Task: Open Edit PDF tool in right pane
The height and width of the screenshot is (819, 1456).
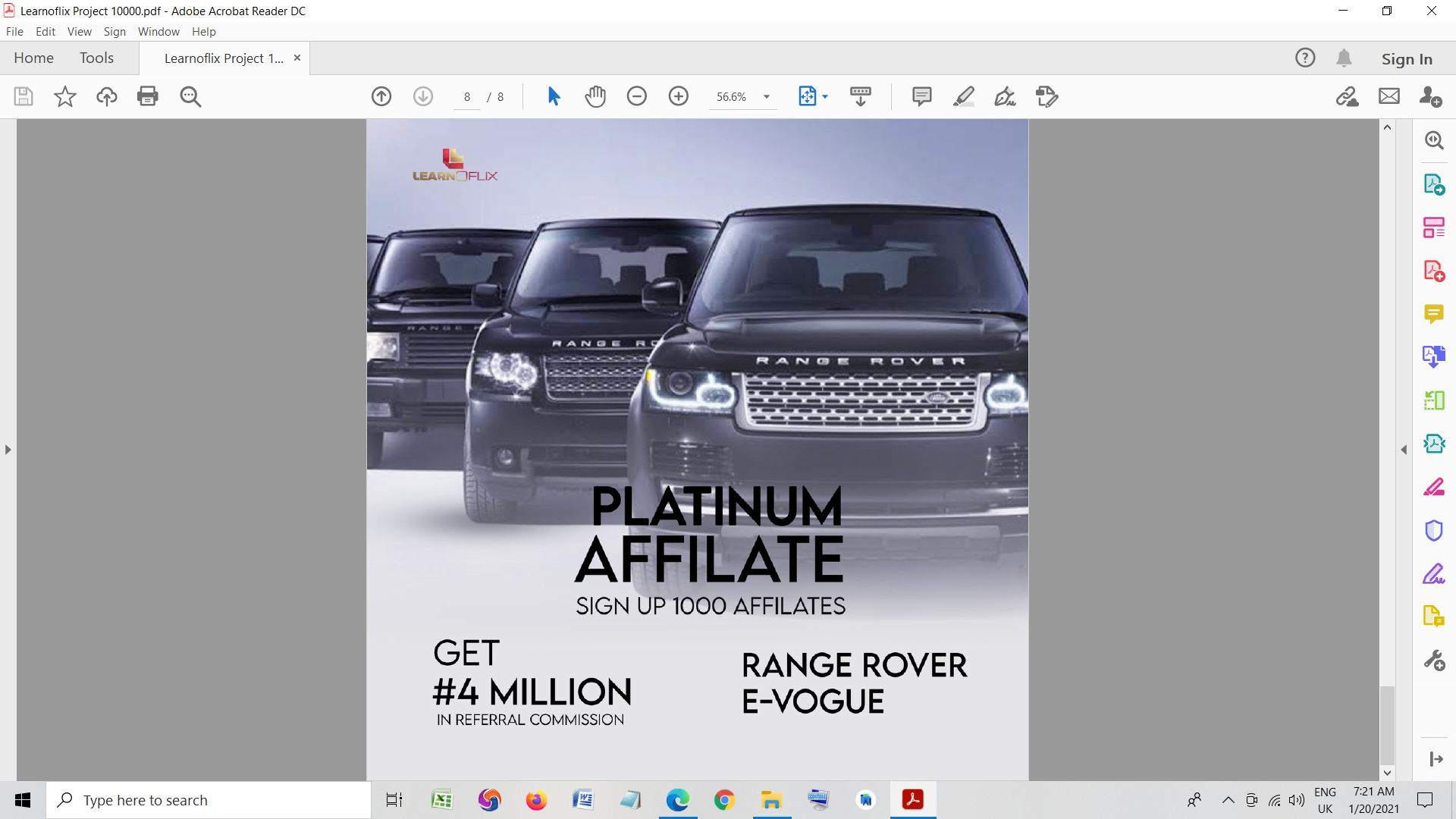Action: point(1434,227)
